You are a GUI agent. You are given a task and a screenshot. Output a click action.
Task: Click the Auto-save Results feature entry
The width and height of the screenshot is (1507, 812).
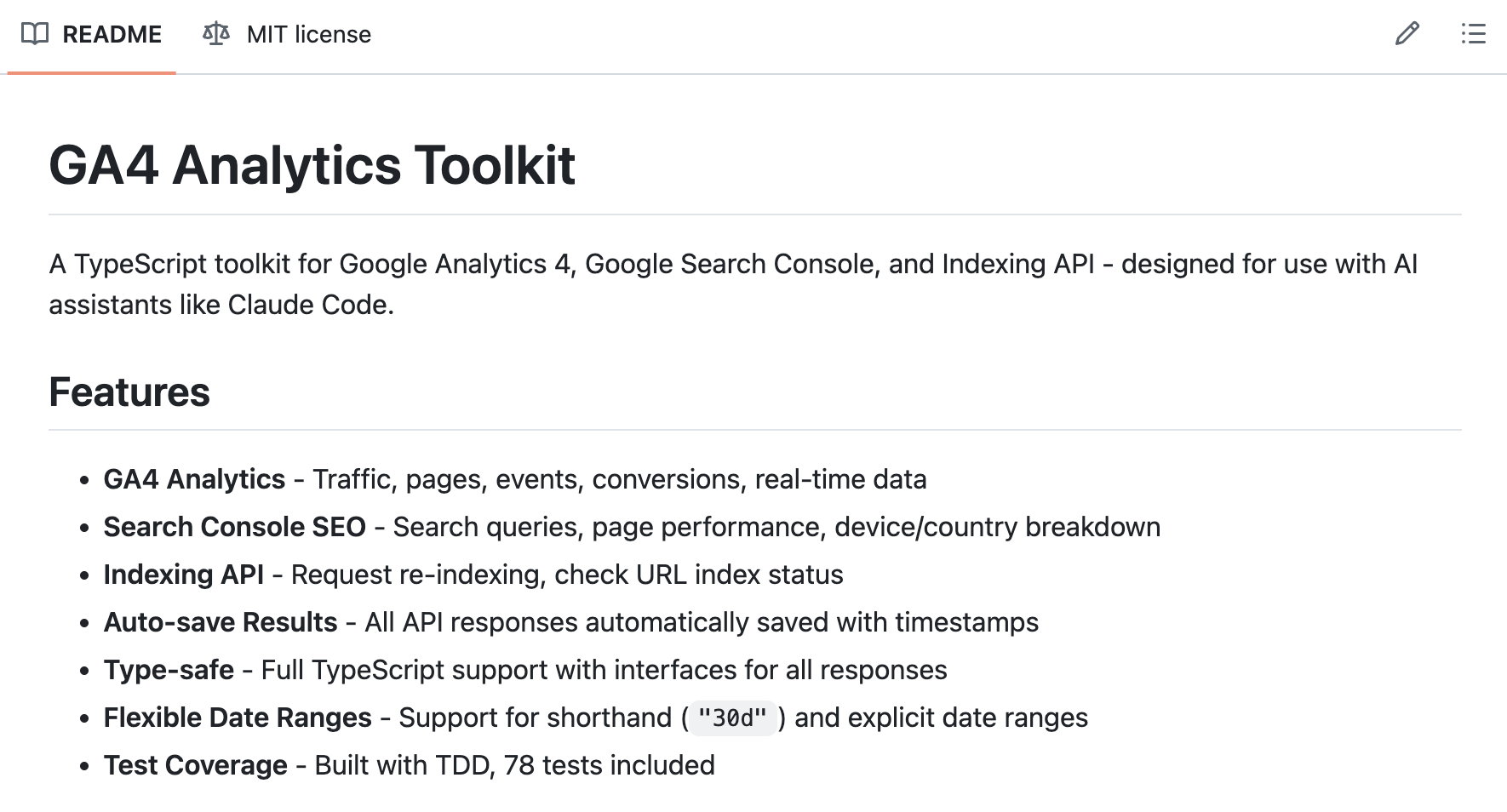coord(220,622)
